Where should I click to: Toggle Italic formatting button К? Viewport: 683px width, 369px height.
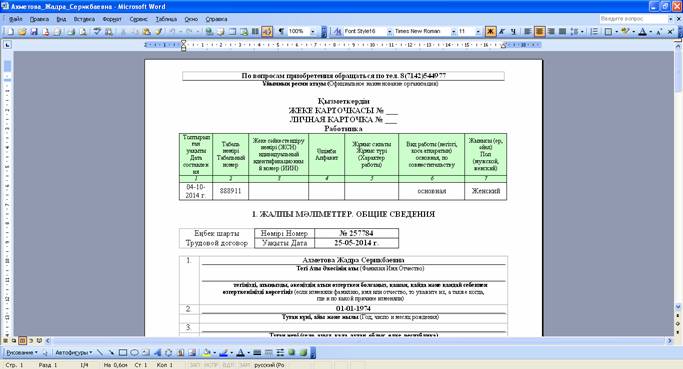point(502,31)
